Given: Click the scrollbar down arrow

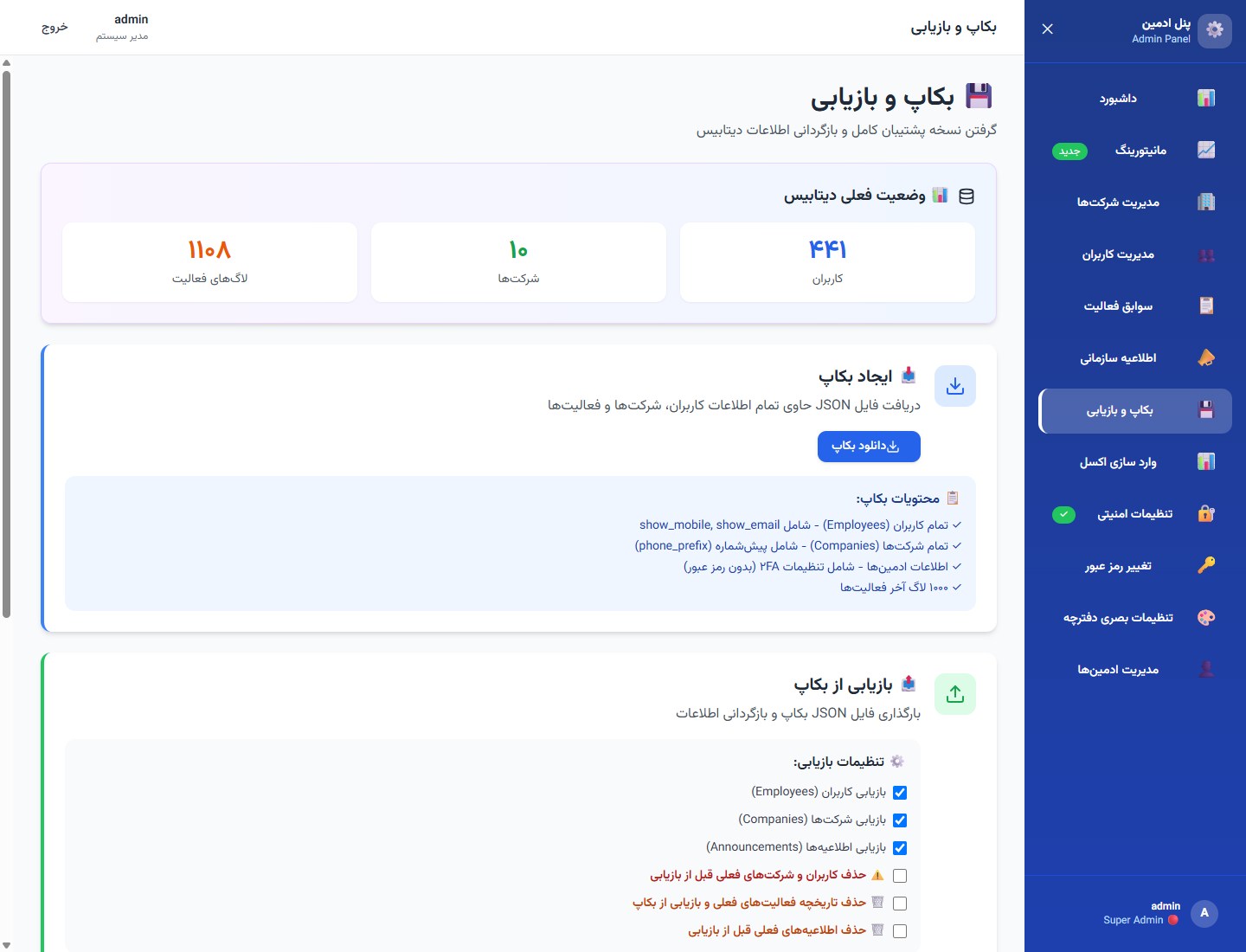Looking at the screenshot, I should click(6, 946).
